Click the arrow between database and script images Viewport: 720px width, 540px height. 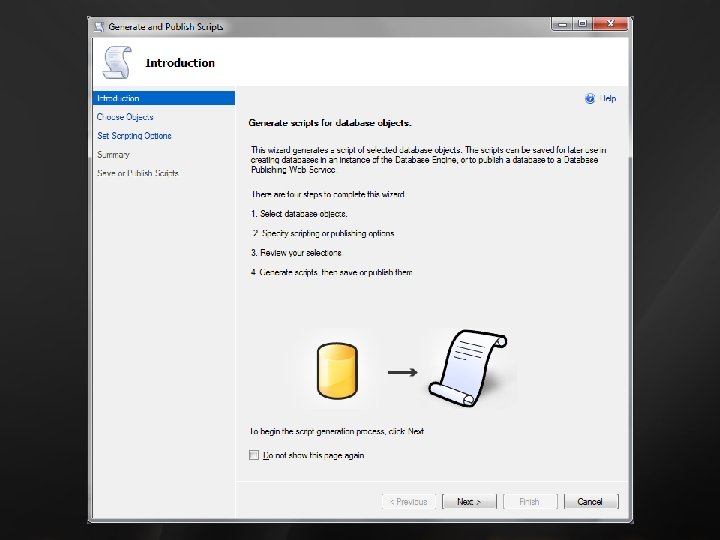(x=402, y=372)
